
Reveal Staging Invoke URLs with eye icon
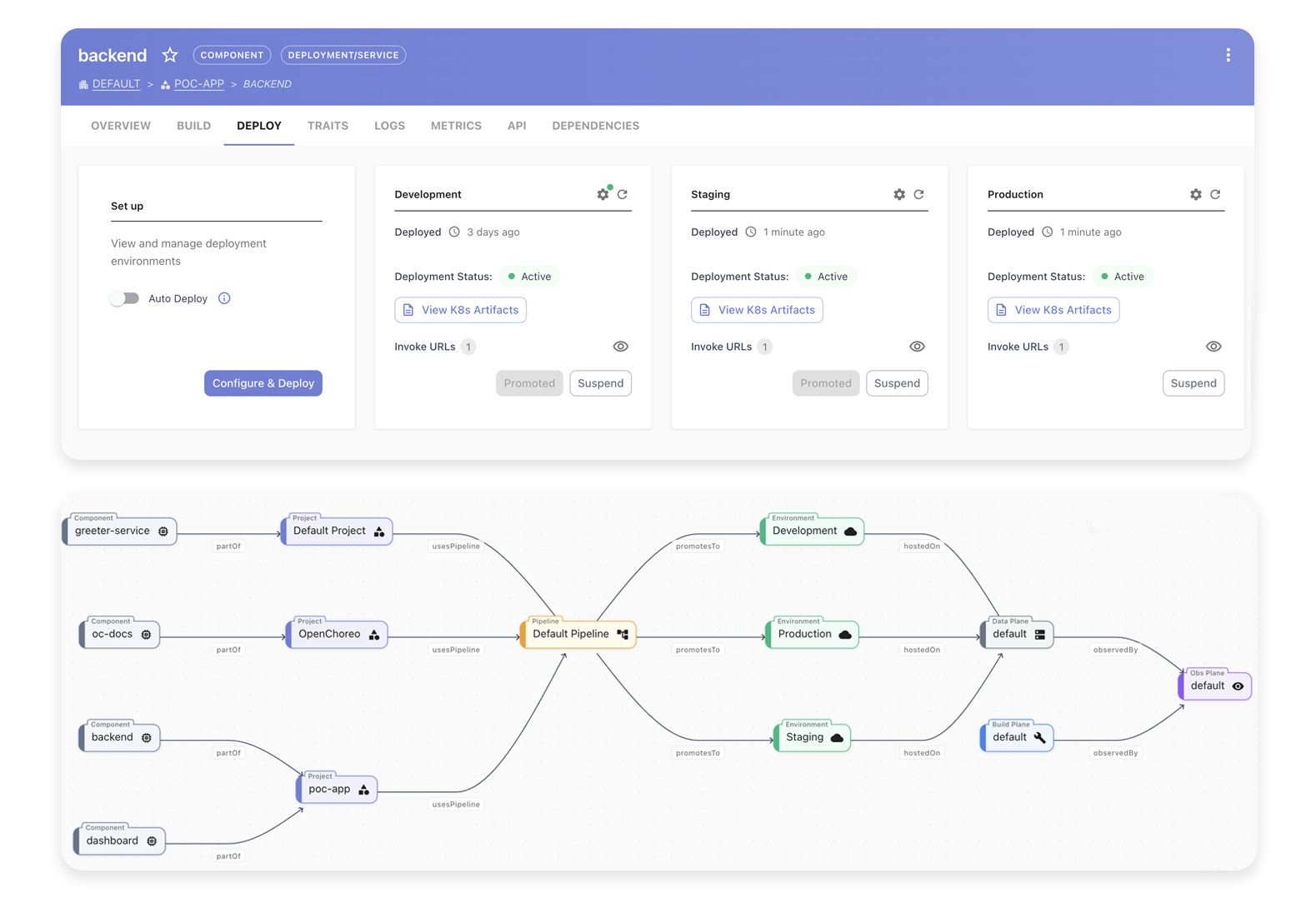(x=917, y=347)
